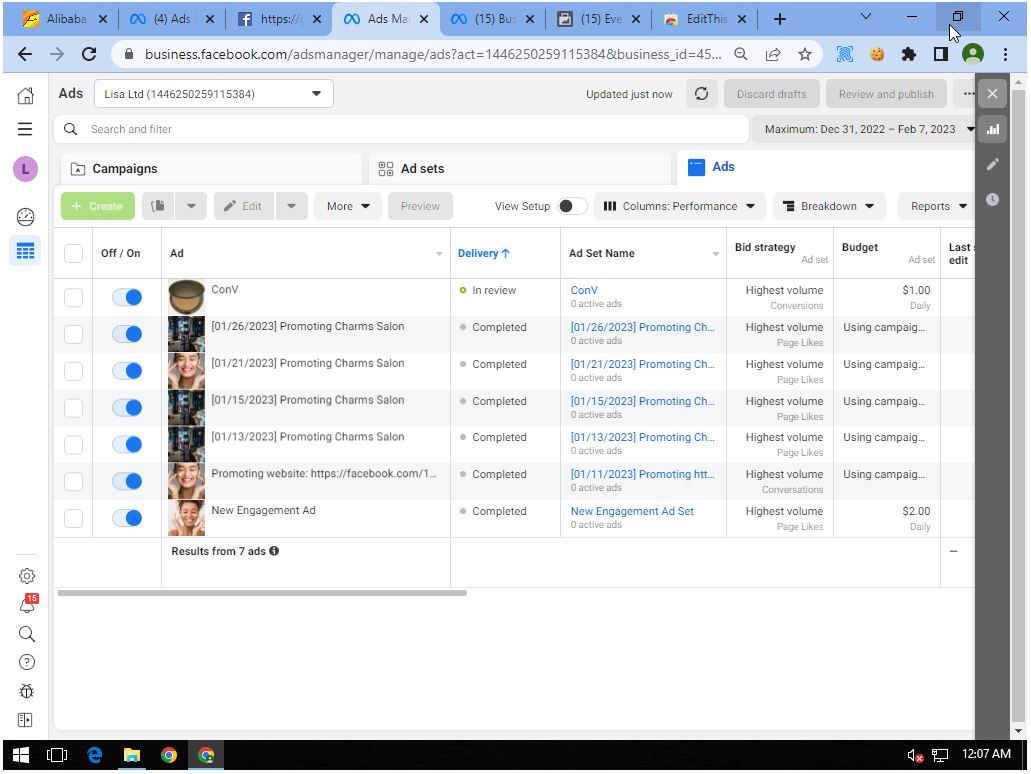This screenshot has width=1031, height=774.
Task: Open the hamburger menu in left sidebar
Action: pyautogui.click(x=25, y=129)
